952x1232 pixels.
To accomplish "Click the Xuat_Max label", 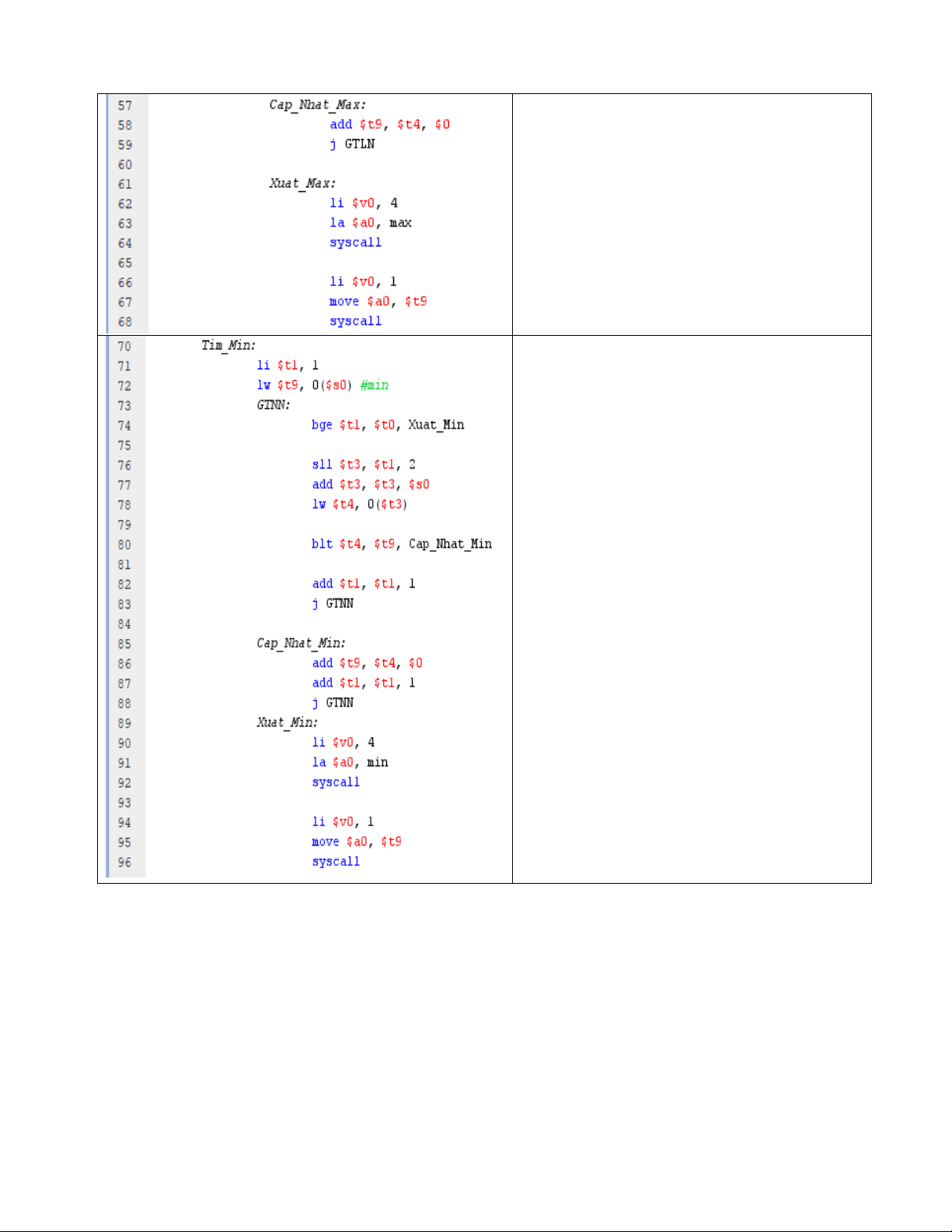I will [302, 183].
